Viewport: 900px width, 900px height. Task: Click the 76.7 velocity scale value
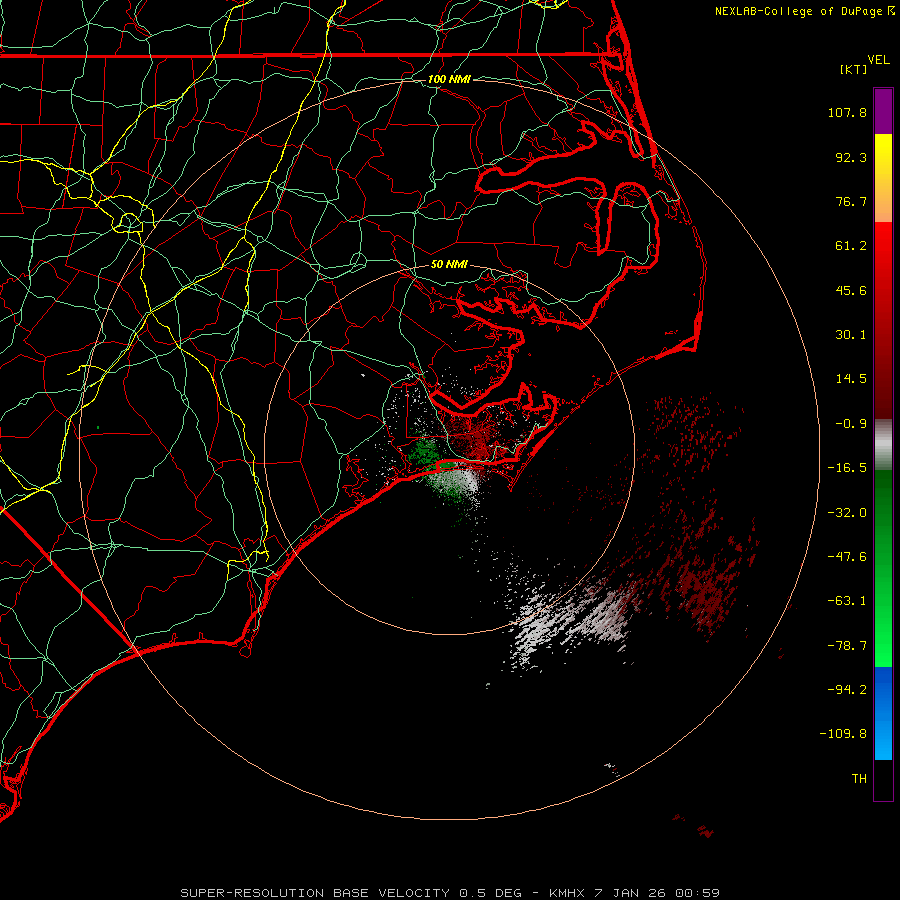(x=851, y=201)
